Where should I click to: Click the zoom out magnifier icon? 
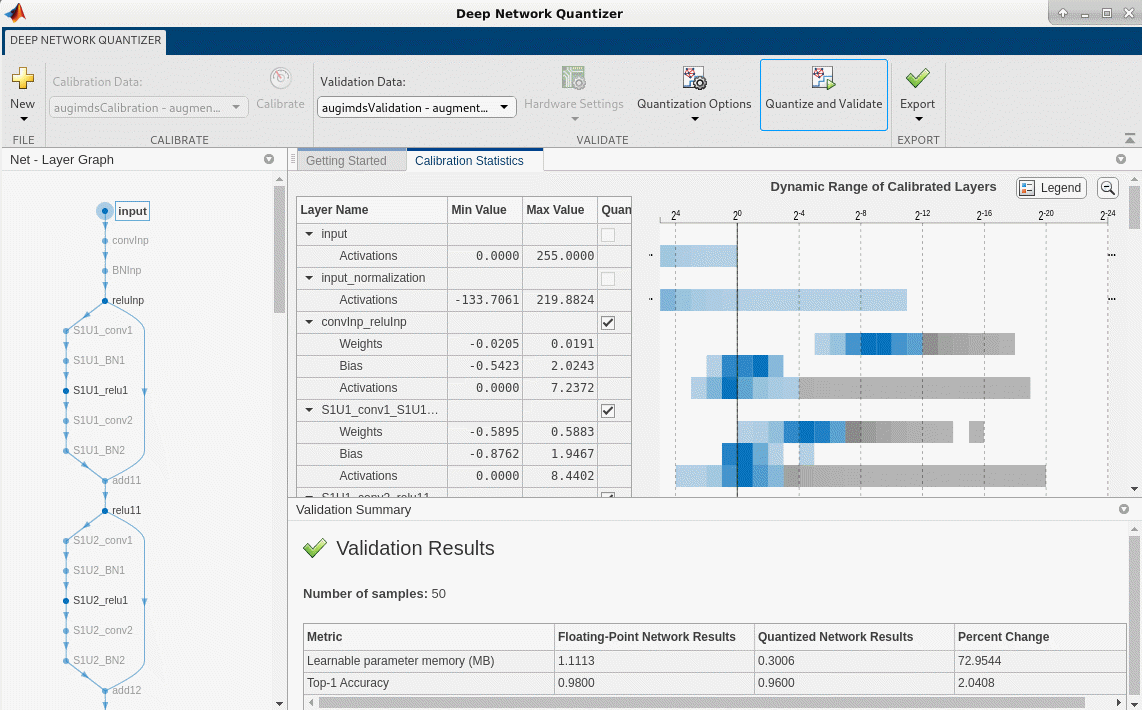click(x=1108, y=188)
